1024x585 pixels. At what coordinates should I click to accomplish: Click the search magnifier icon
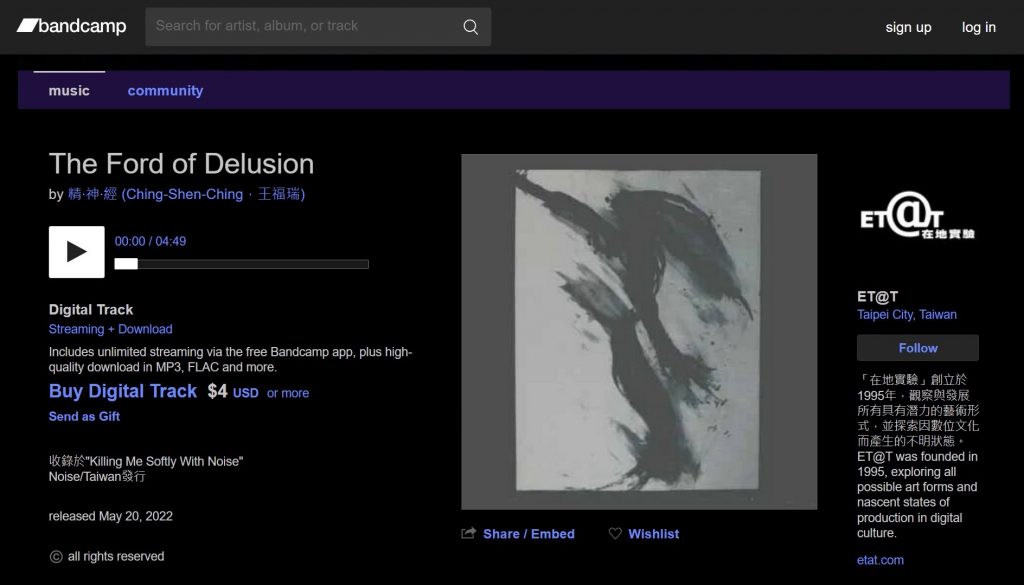(x=470, y=27)
